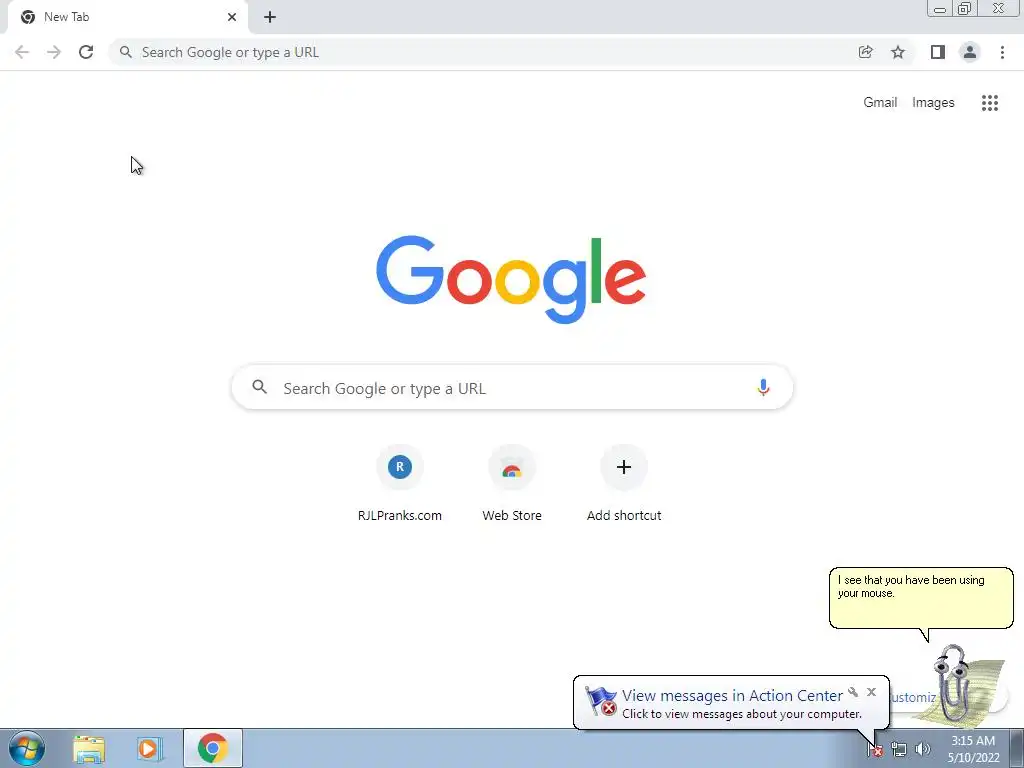Screen dimensions: 1024x768
Task: Focus the Google search box
Action: [512, 388]
